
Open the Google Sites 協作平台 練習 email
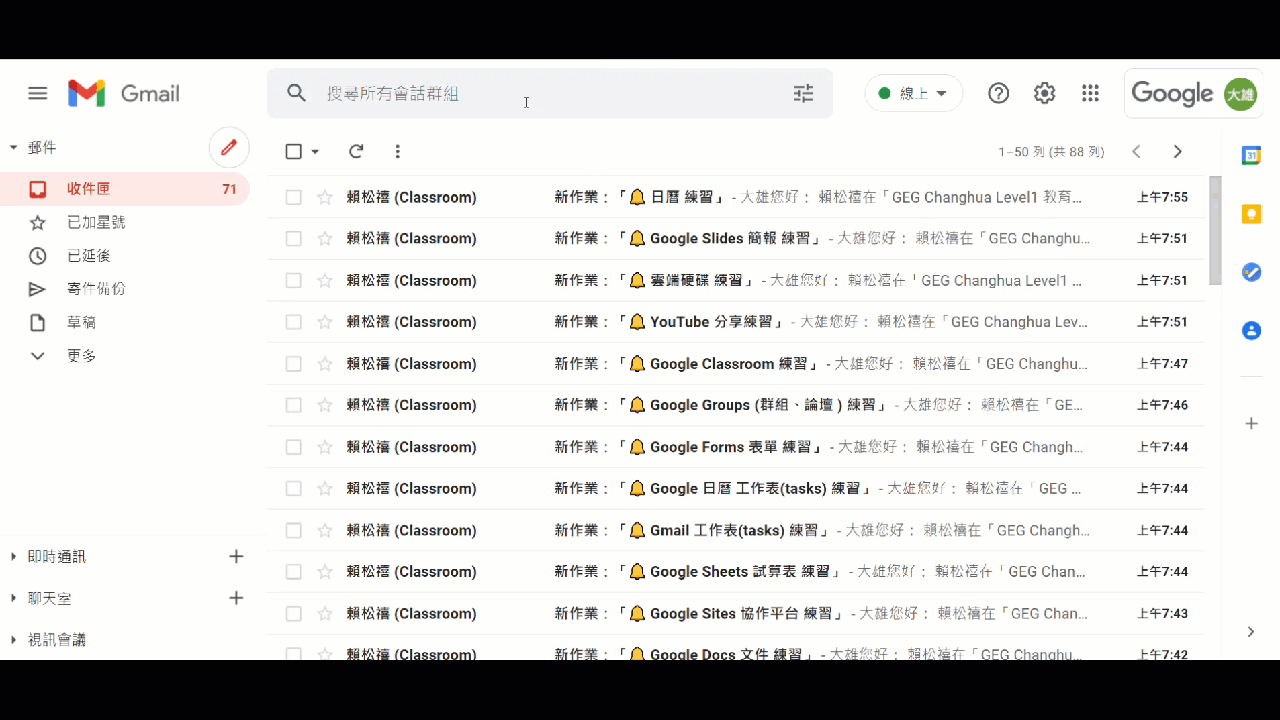point(736,613)
